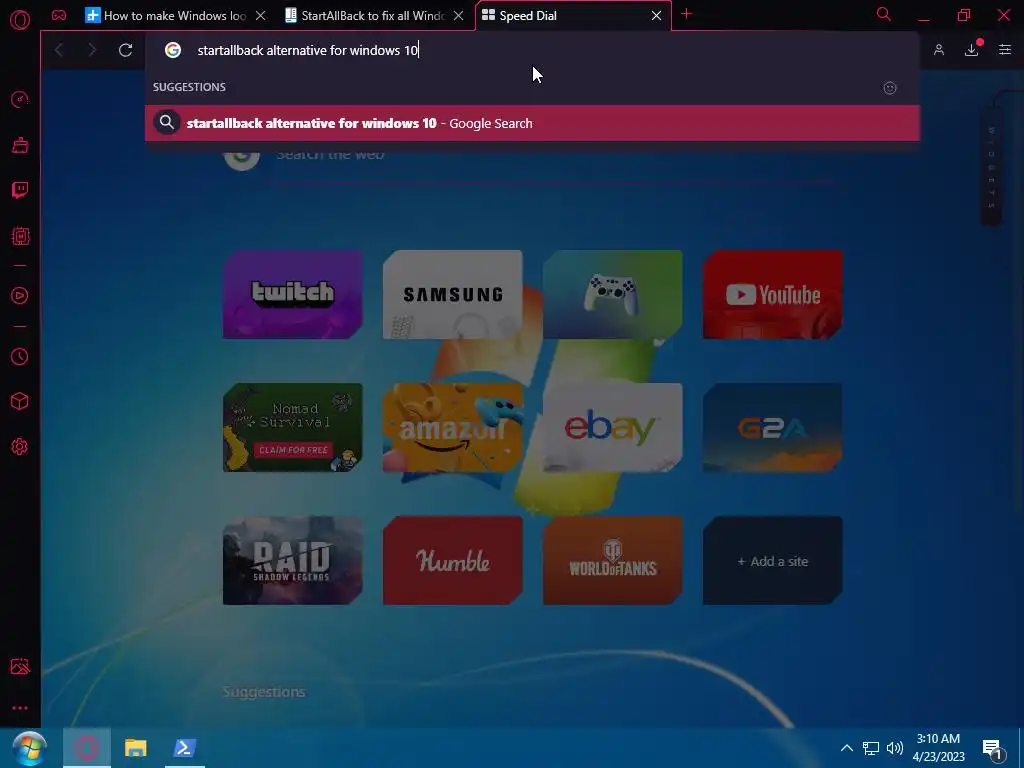Click the Widgets side tab

(x=991, y=168)
